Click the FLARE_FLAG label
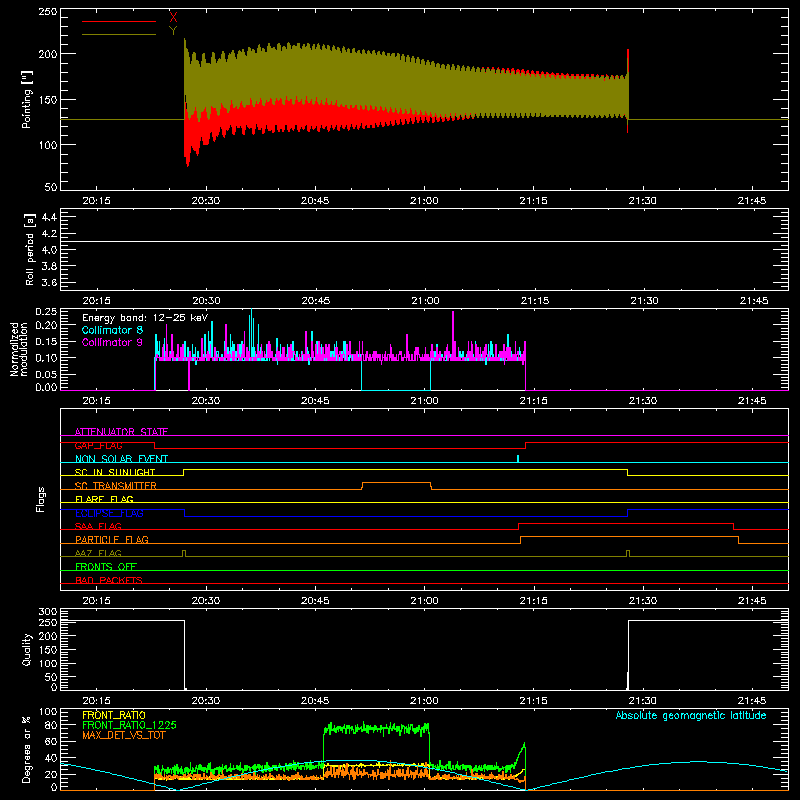The height and width of the screenshot is (800, 800). (x=104, y=499)
